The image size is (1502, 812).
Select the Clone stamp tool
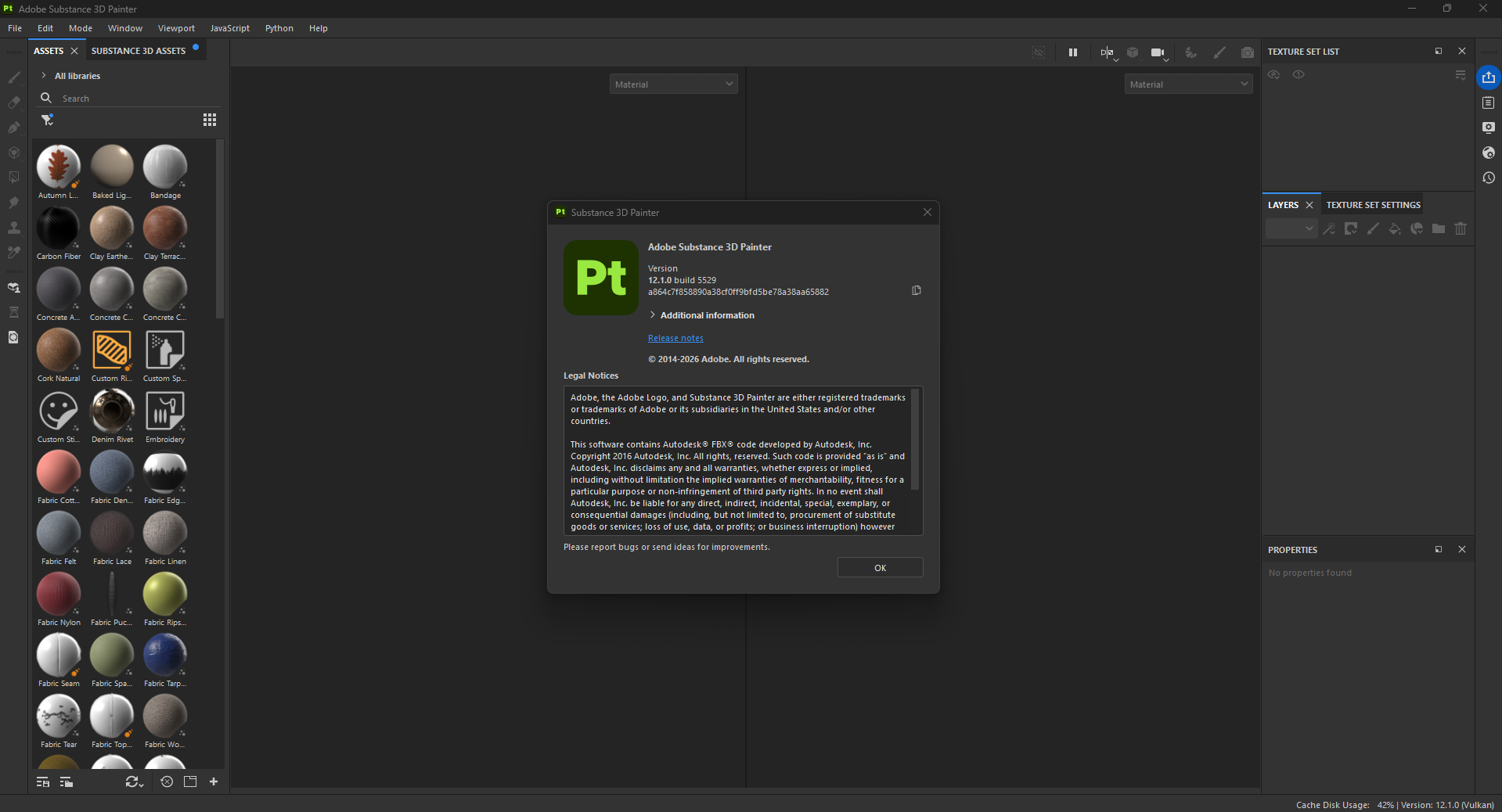click(x=13, y=228)
